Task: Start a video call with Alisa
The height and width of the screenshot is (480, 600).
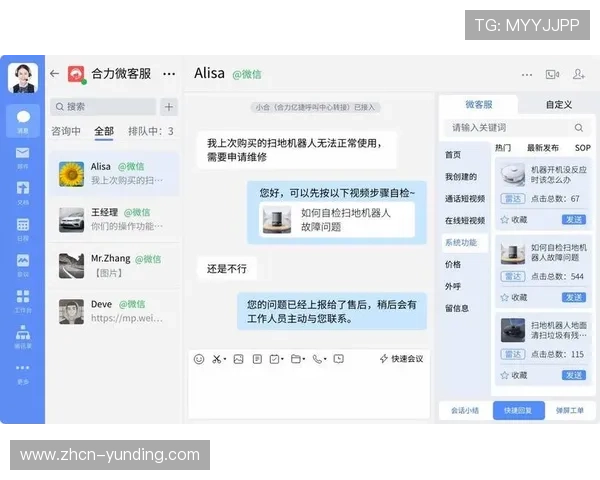Action: point(552,74)
